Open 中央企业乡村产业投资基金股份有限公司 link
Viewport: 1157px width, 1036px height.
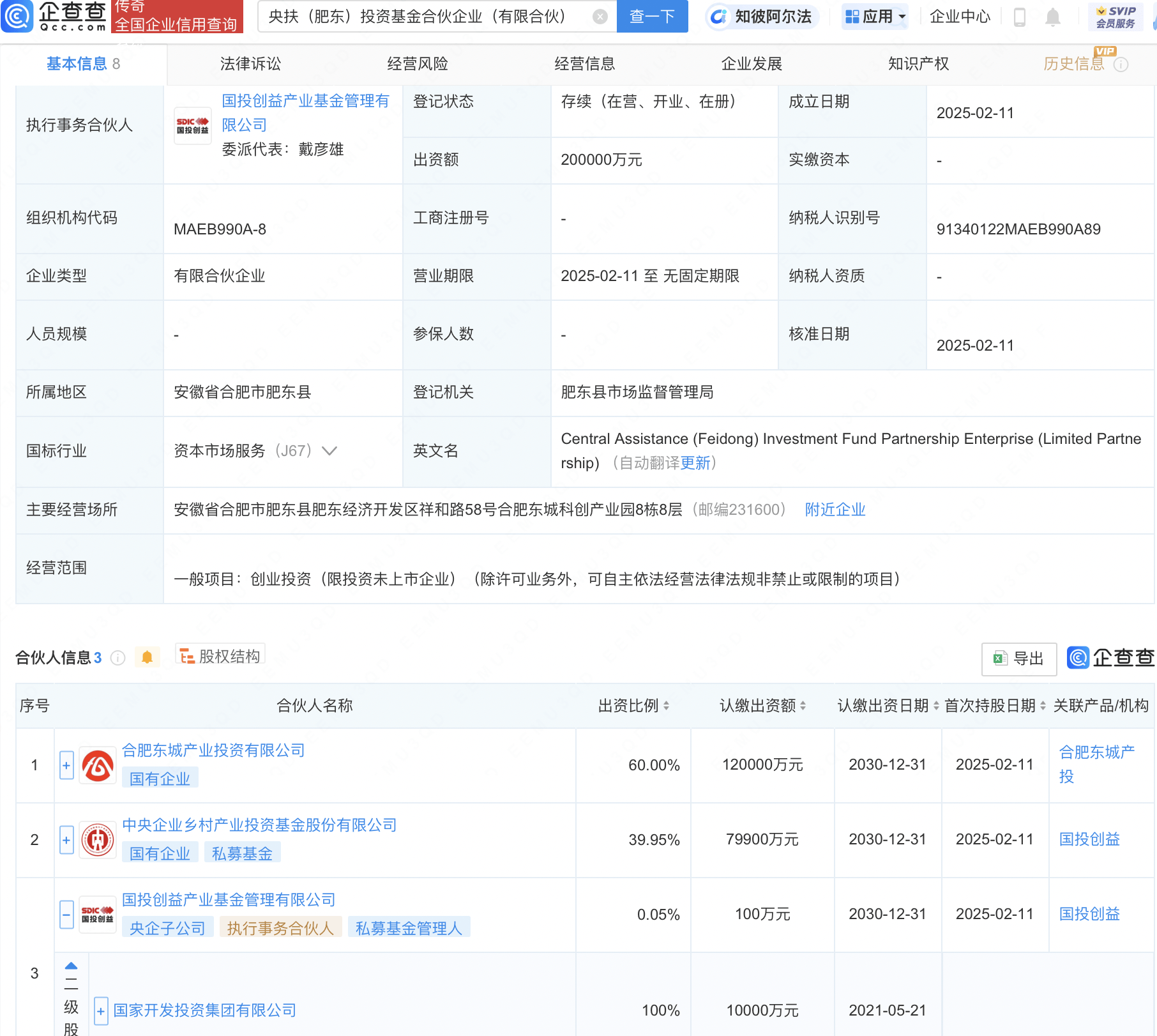coord(259,825)
